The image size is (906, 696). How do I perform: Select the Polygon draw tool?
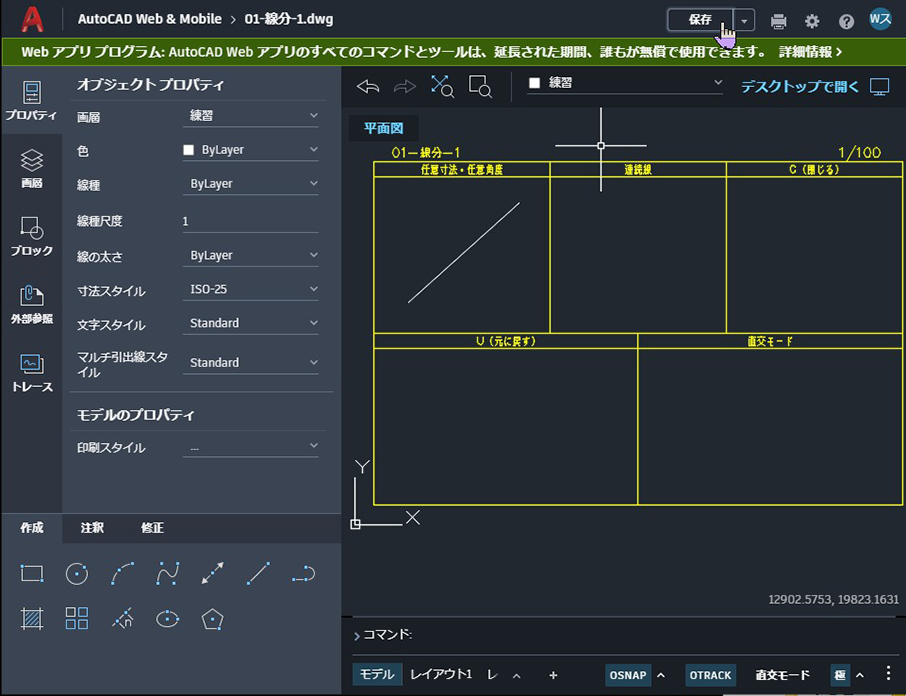[x=213, y=619]
